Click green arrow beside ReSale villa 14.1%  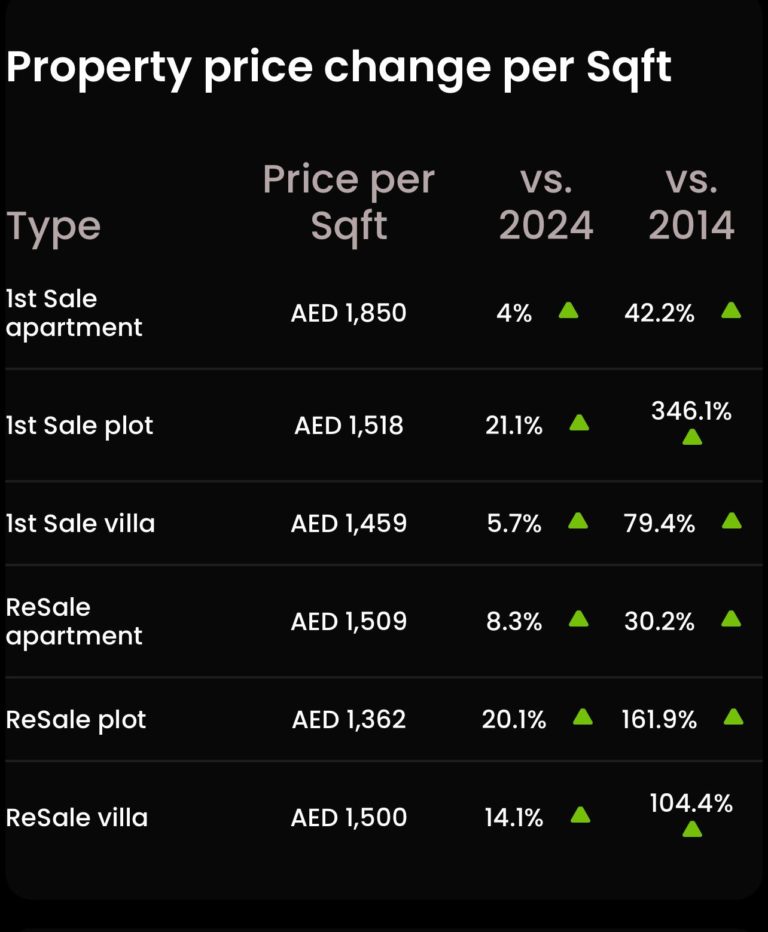(x=580, y=815)
